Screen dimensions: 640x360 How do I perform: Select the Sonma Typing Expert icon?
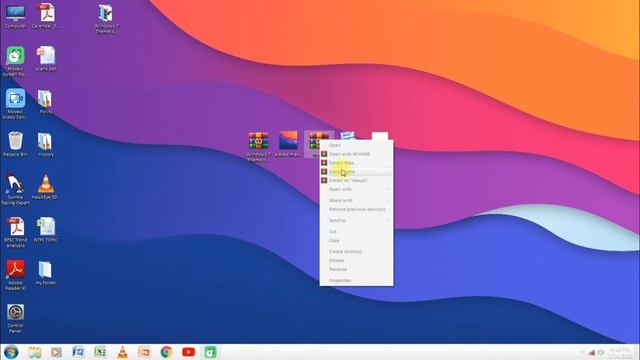click(x=15, y=190)
